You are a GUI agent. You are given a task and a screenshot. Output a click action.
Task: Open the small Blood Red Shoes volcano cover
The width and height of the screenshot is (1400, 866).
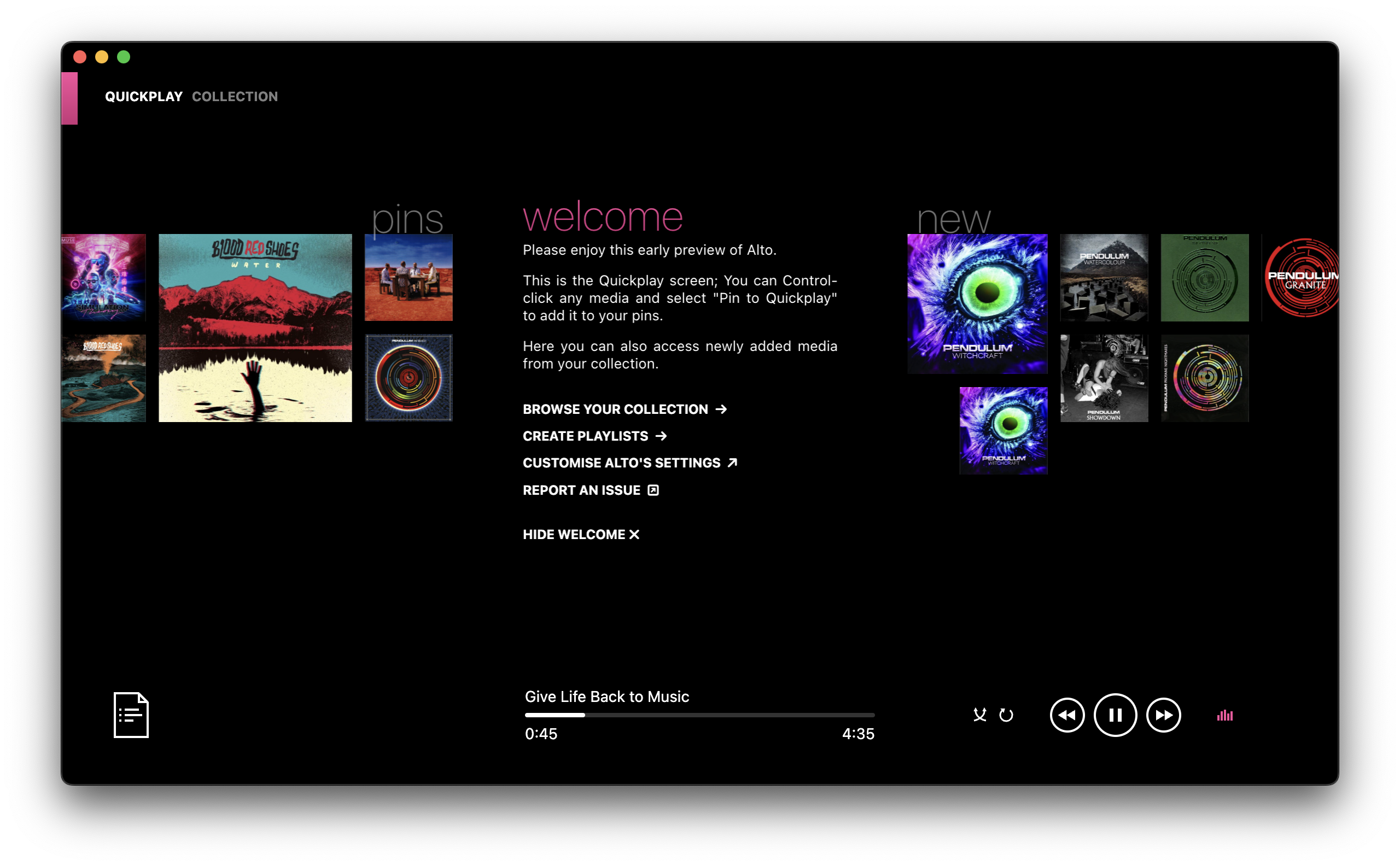104,378
